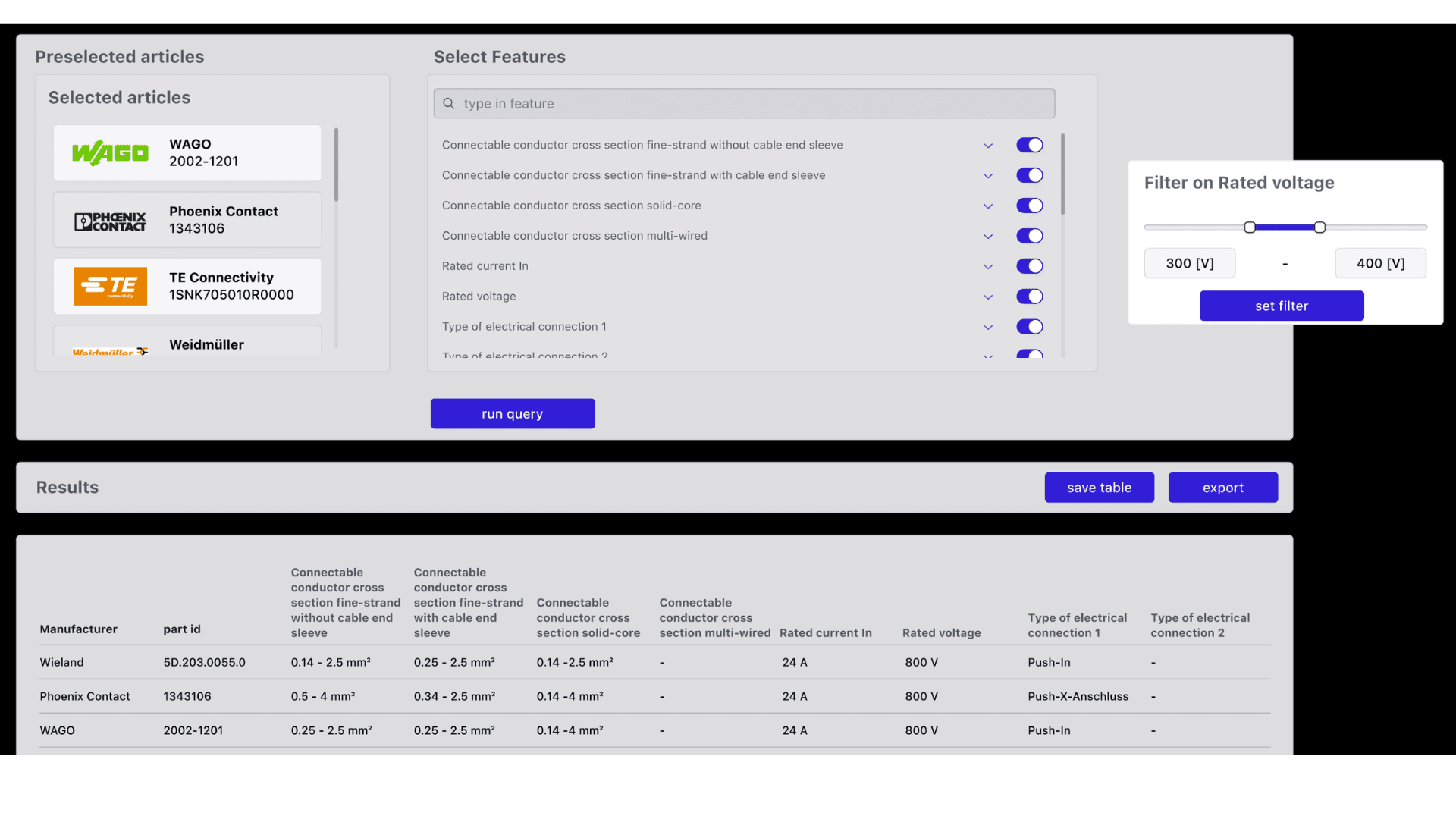Click the search magnifier icon
Image resolution: width=1456 pixels, height=819 pixels.
[449, 104]
